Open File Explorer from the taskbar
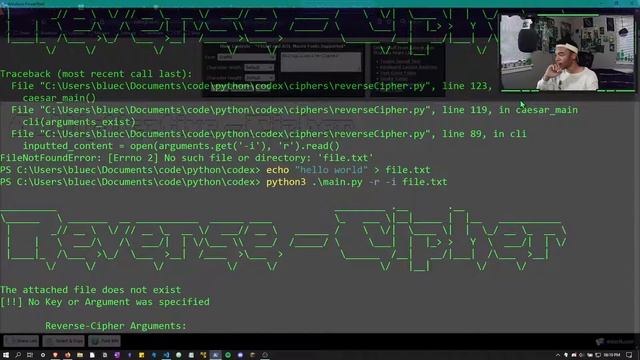640x360 pixels. pyautogui.click(x=80, y=355)
